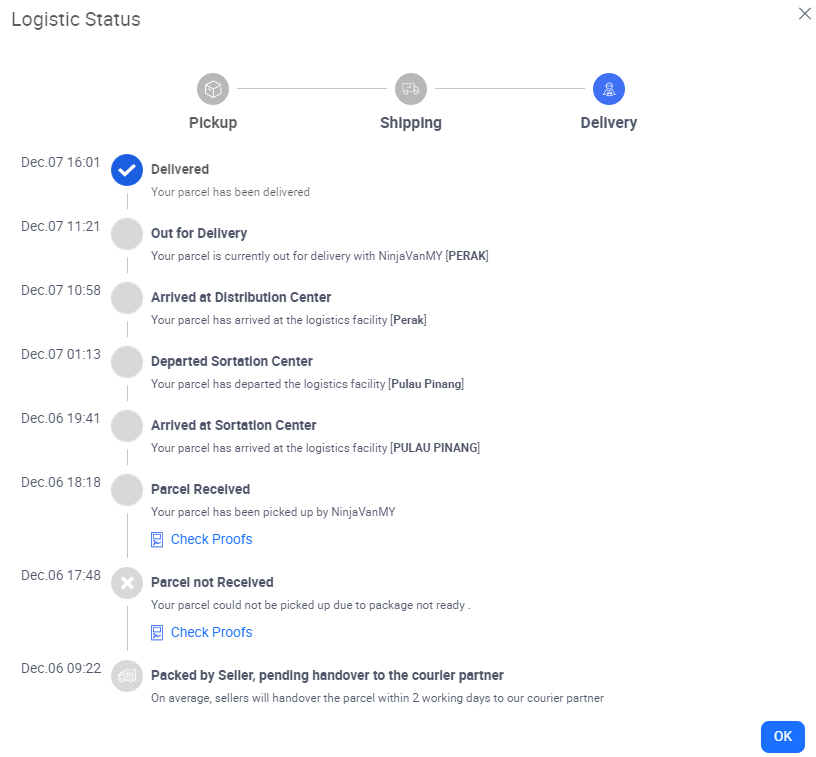The image size is (816, 757).
Task: Open Check Proofs link for Parcel Received
Action: tap(211, 538)
